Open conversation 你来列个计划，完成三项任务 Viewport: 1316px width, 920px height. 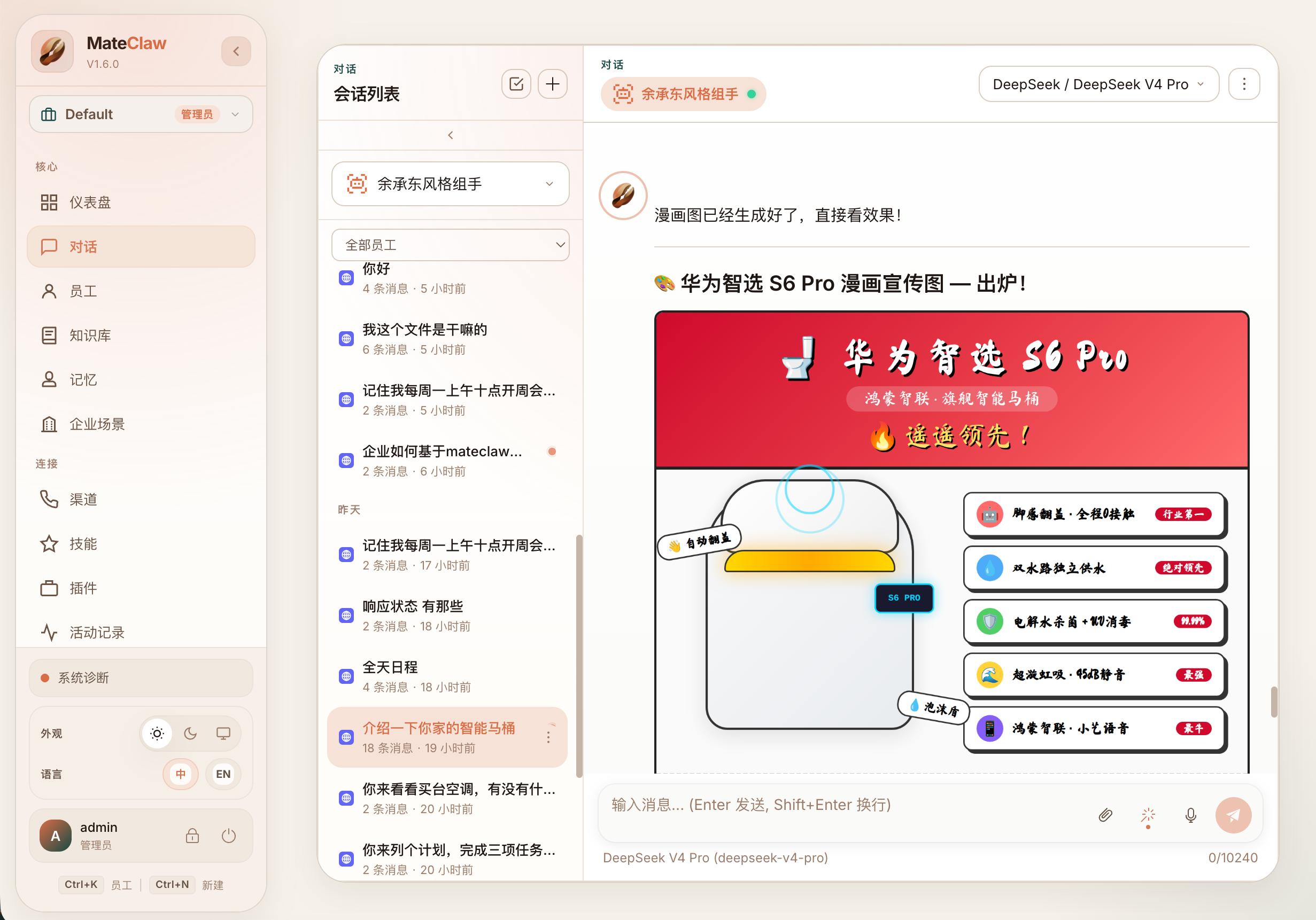[447, 859]
